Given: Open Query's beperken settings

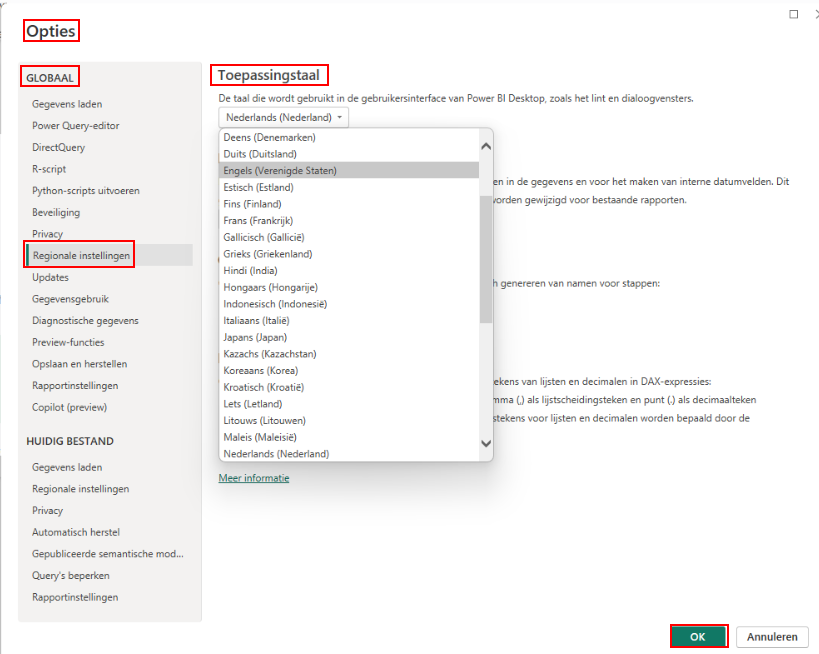Looking at the screenshot, I should point(71,576).
